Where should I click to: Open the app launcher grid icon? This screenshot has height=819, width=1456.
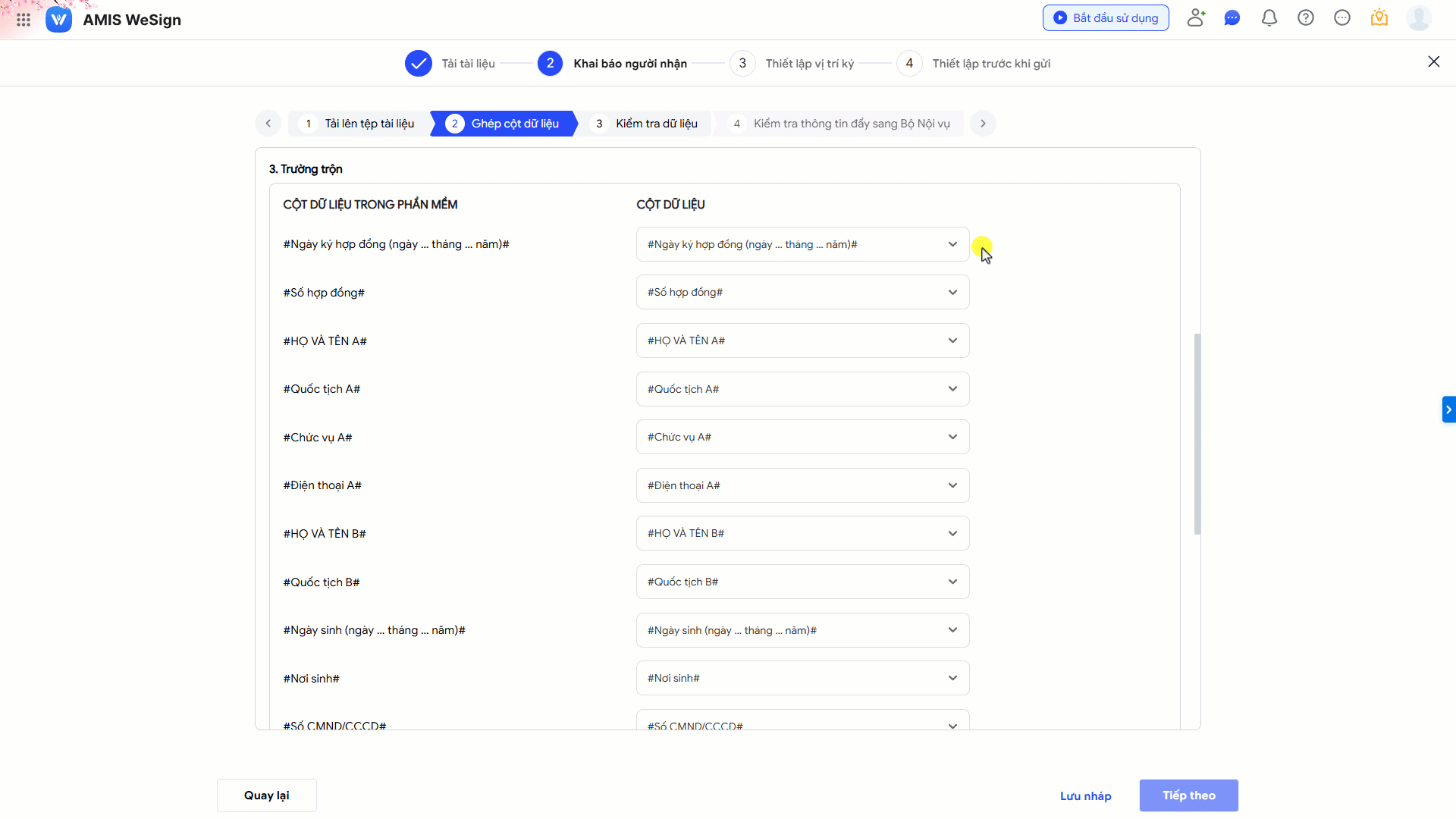(x=24, y=20)
